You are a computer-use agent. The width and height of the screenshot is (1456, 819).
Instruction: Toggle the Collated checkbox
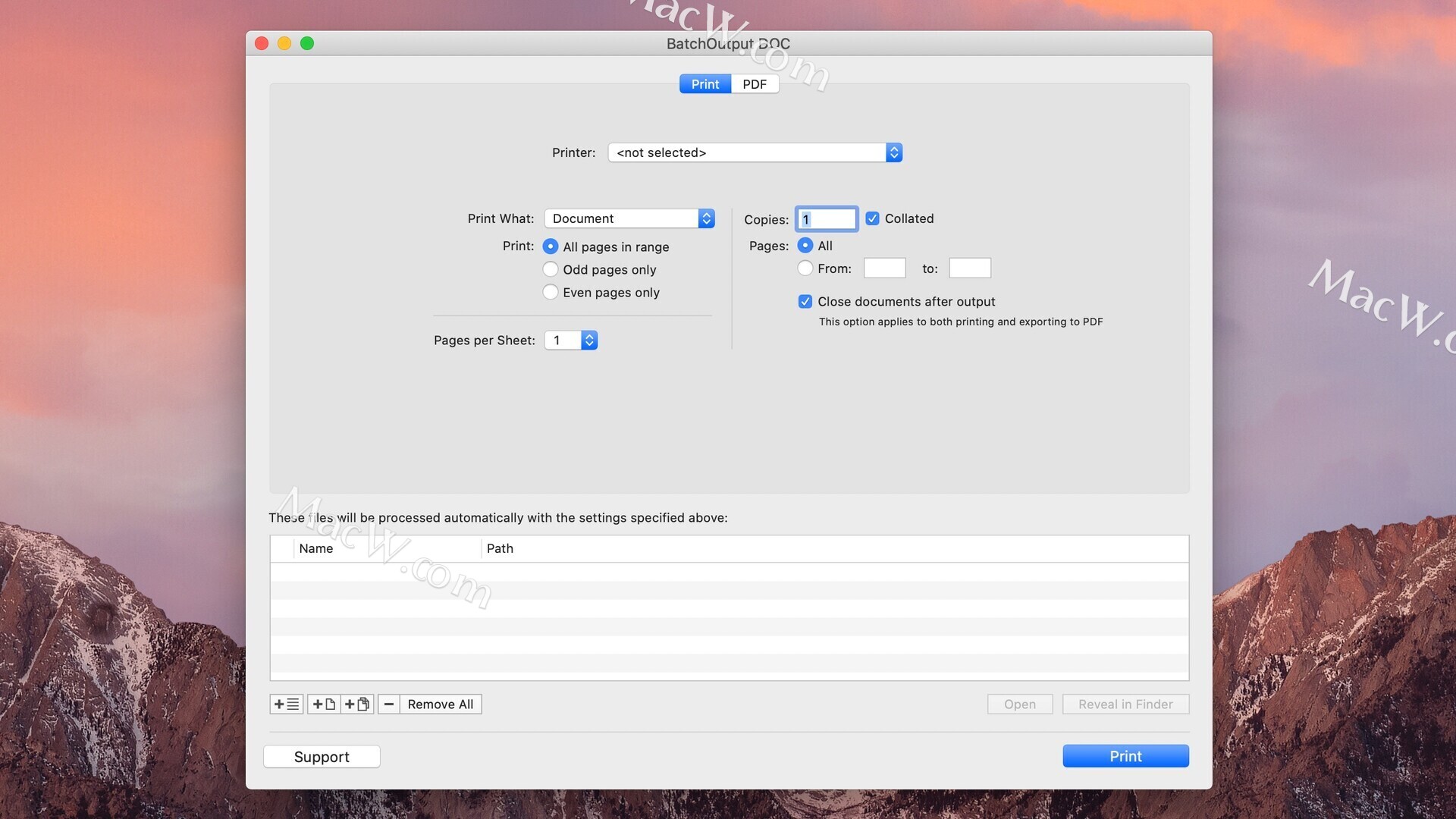tap(873, 218)
